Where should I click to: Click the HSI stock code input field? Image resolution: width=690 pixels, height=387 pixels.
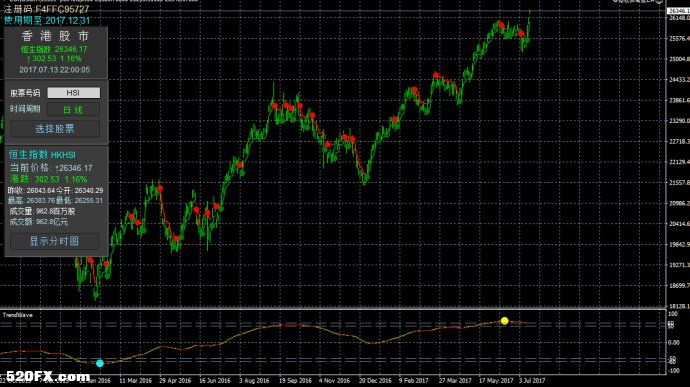[73, 92]
